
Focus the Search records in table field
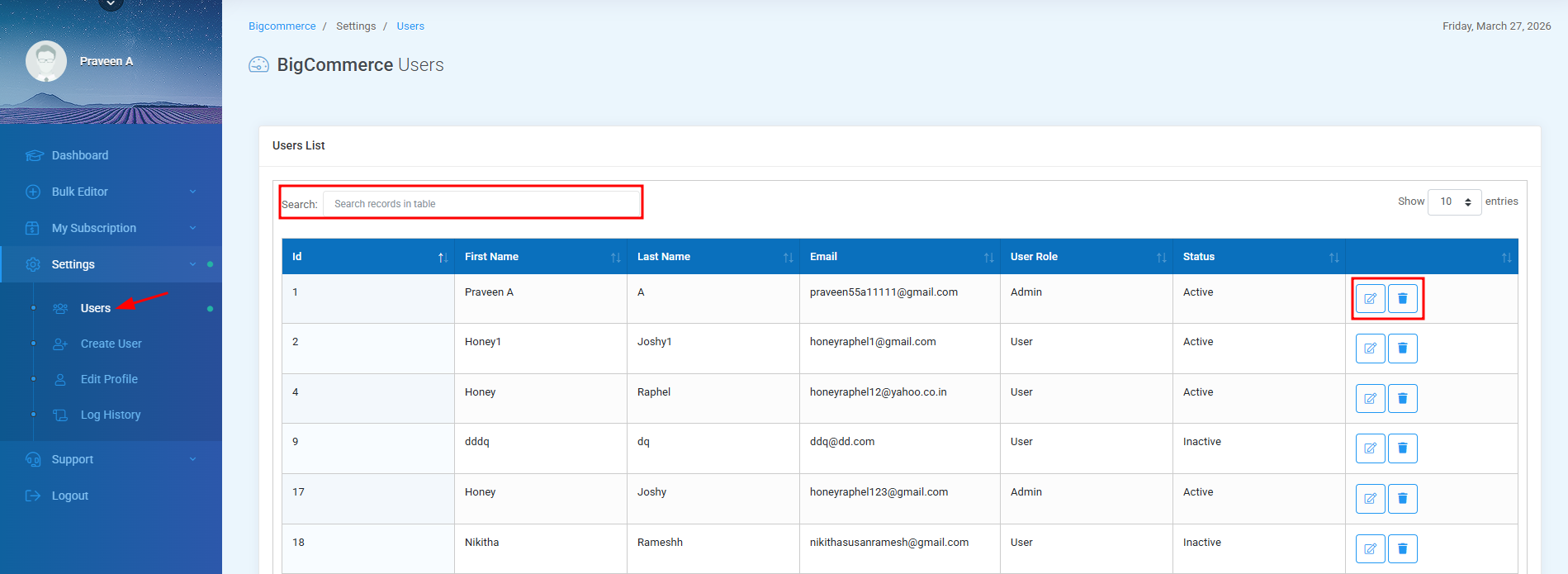[482, 204]
